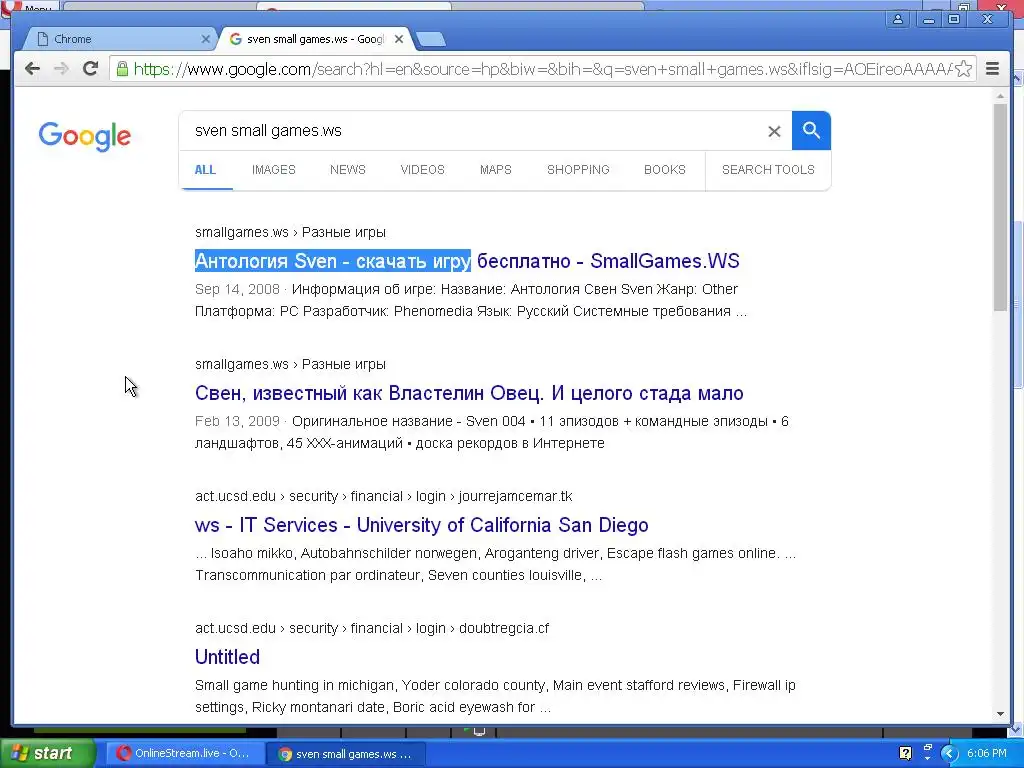Image resolution: width=1024 pixels, height=768 pixels.
Task: Switch to the IMAGES search tab
Action: [x=274, y=170]
